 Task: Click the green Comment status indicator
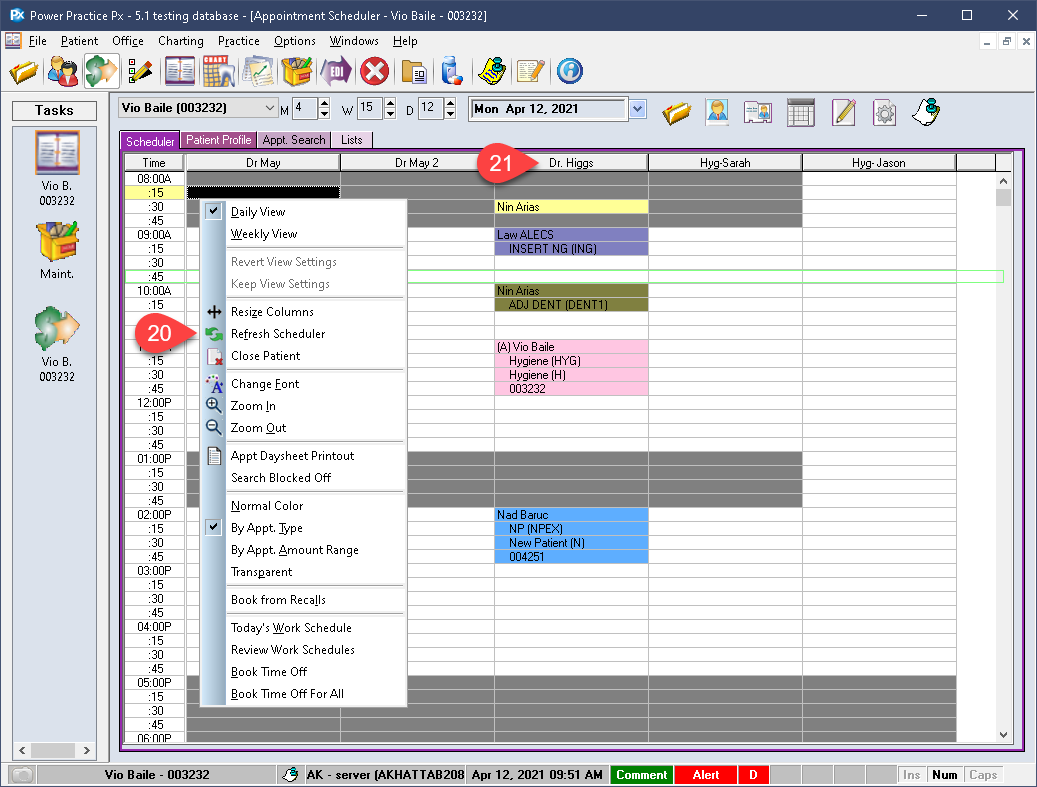tap(642, 775)
